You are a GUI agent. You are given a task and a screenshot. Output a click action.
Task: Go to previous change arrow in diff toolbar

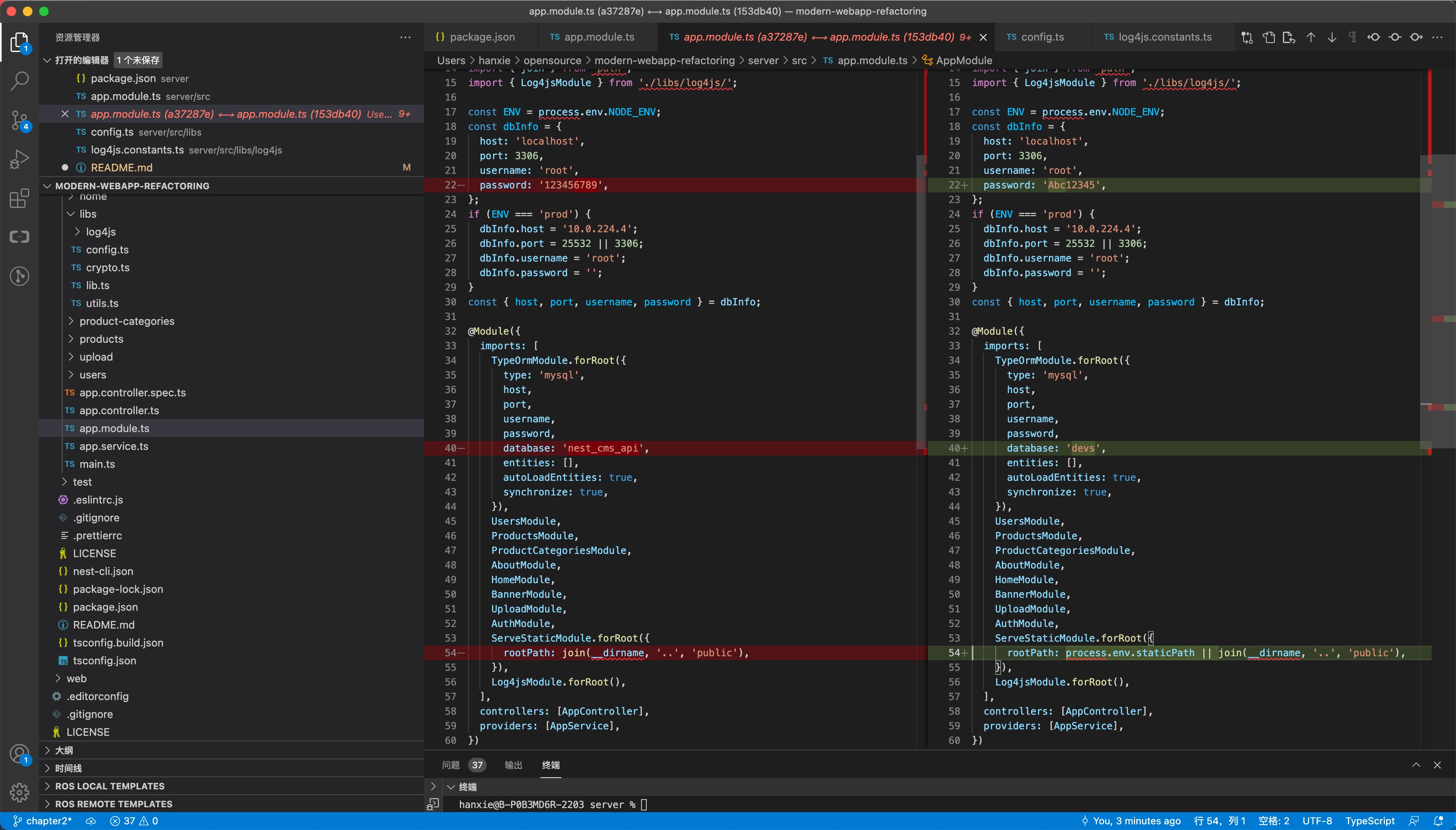[1311, 37]
